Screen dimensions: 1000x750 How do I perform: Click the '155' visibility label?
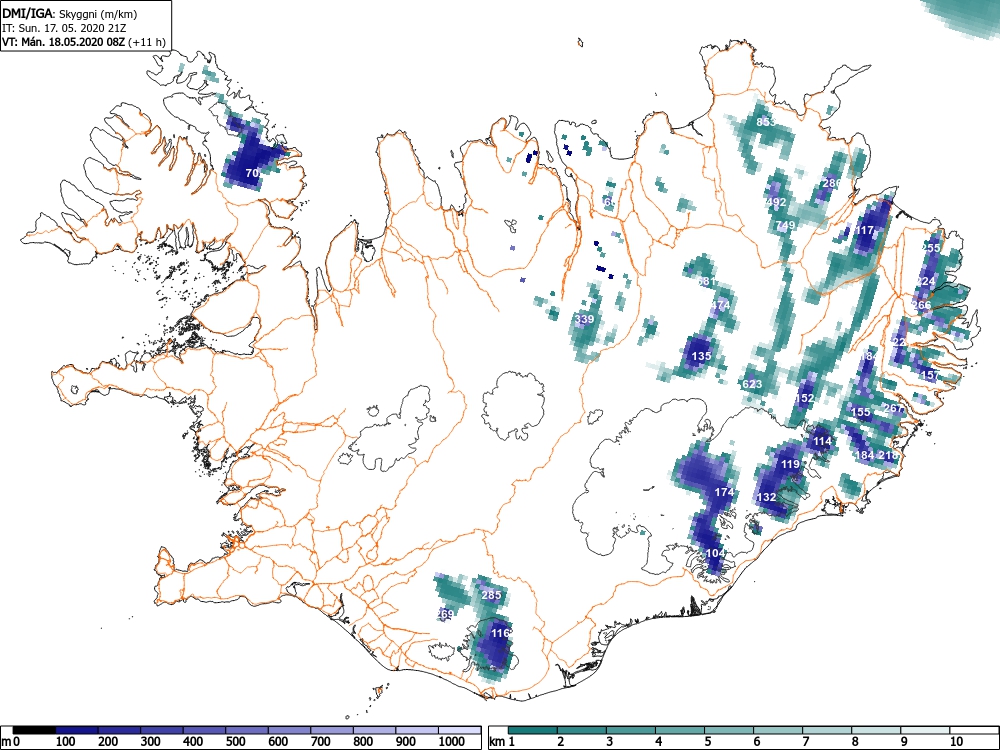tap(861, 412)
